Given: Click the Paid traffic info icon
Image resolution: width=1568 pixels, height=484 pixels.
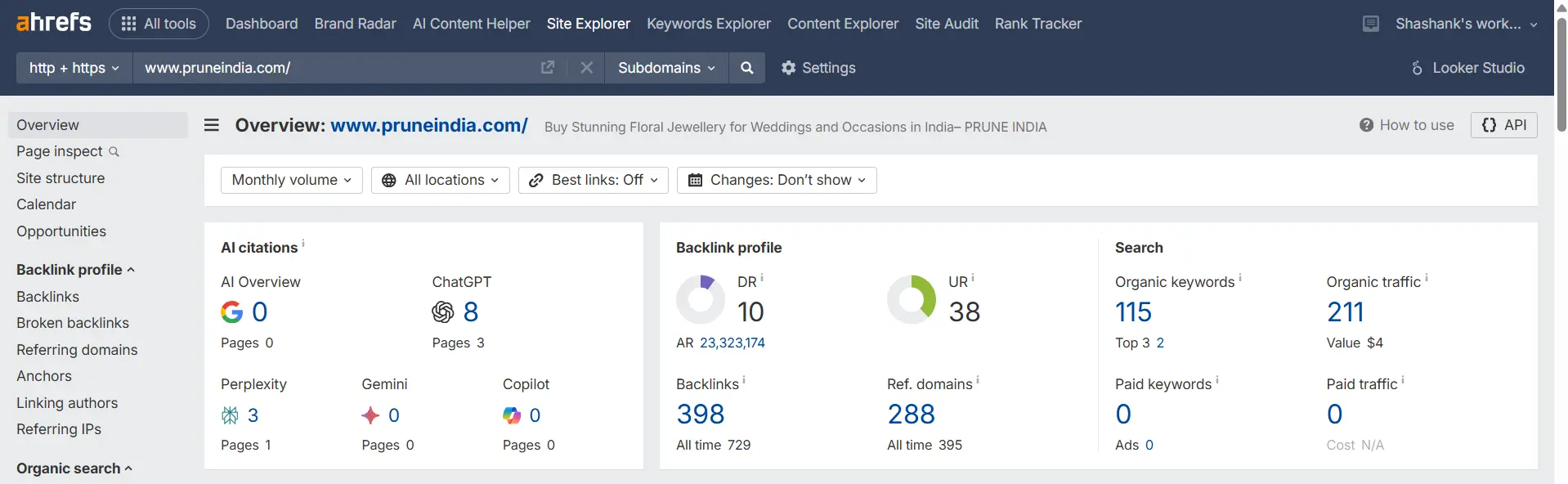Looking at the screenshot, I should (1403, 380).
